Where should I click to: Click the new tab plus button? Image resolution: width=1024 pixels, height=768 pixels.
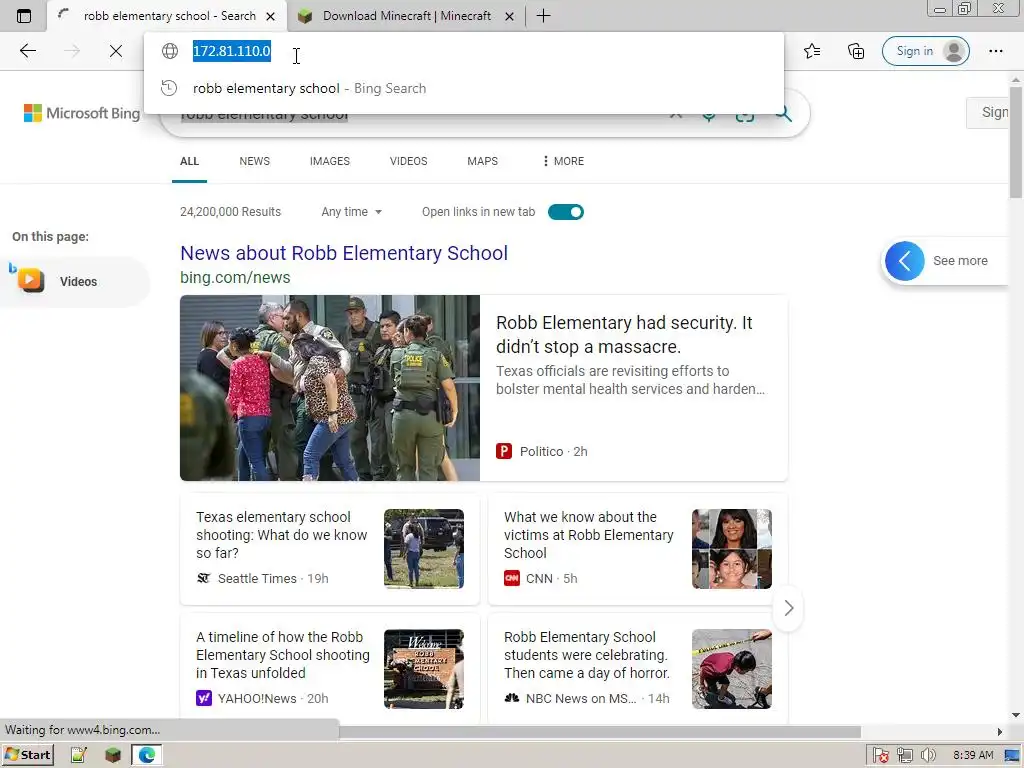click(543, 16)
